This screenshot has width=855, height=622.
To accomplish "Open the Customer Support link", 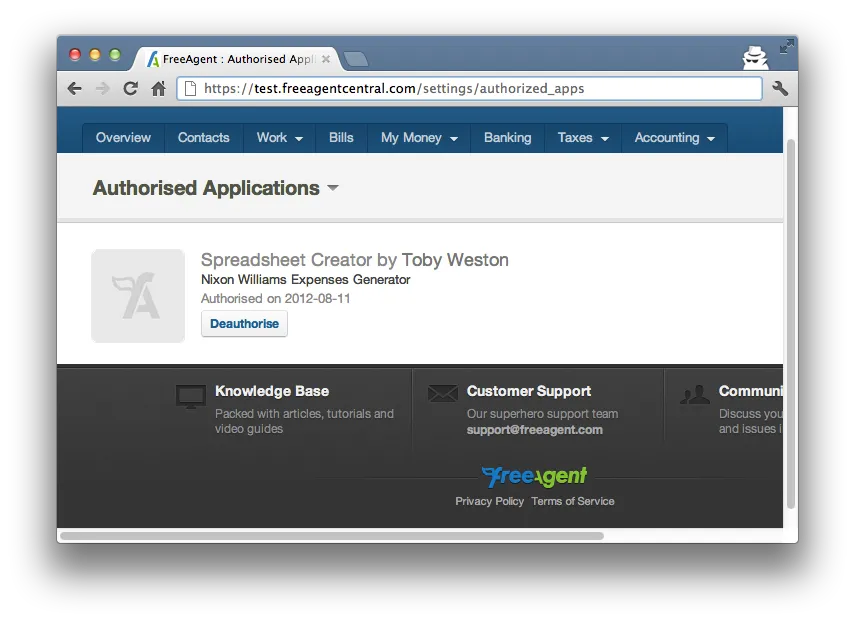I will [529, 391].
